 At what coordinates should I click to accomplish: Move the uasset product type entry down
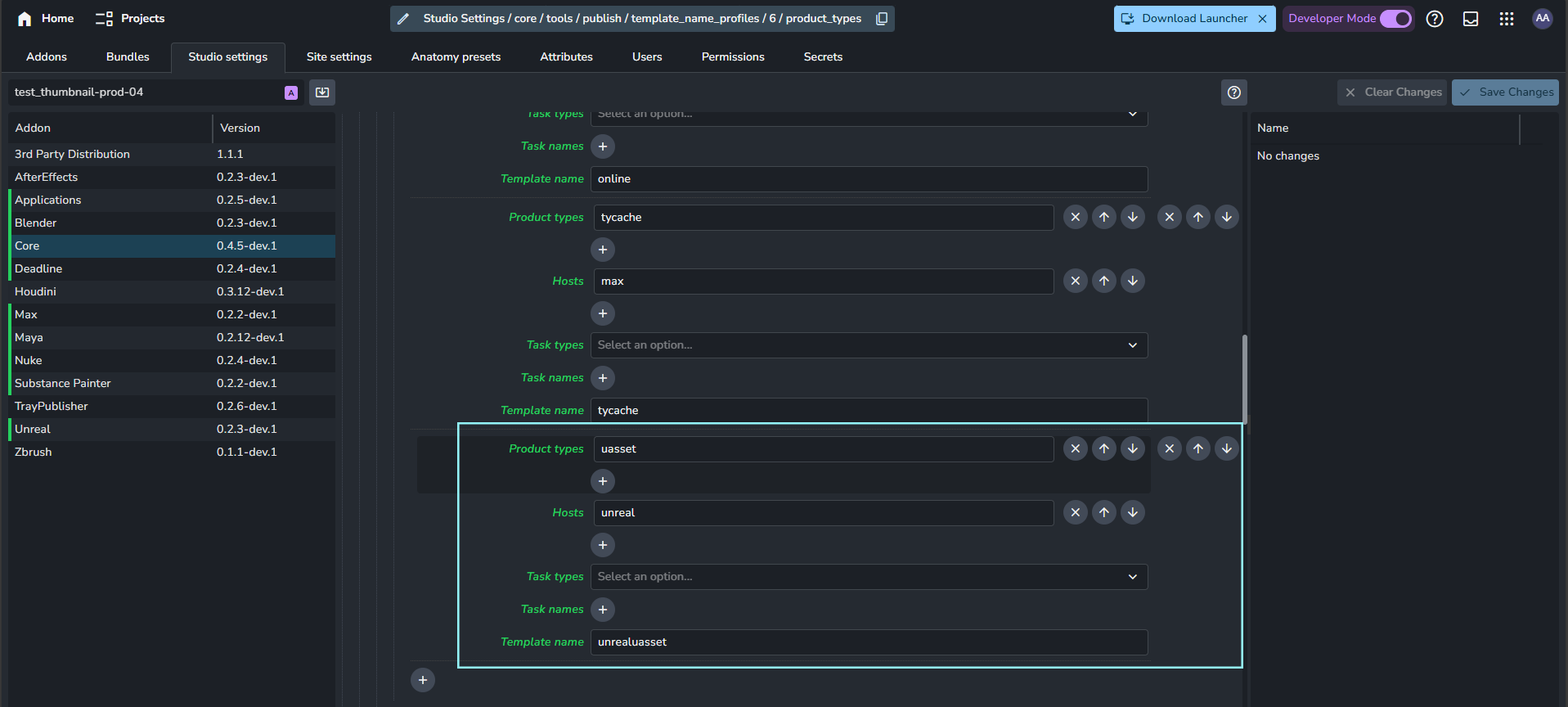pos(1133,448)
